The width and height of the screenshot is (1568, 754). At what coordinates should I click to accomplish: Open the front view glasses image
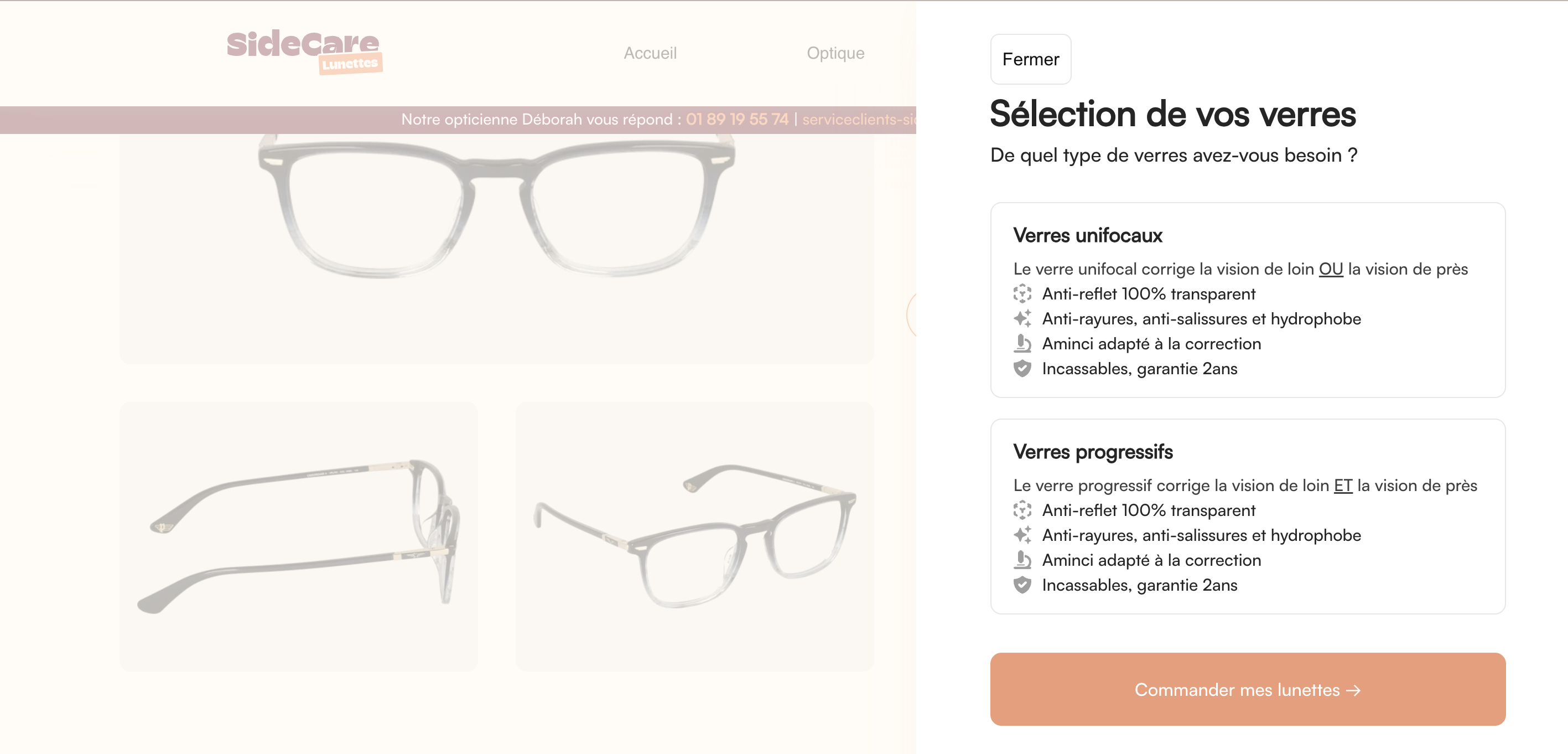496,249
